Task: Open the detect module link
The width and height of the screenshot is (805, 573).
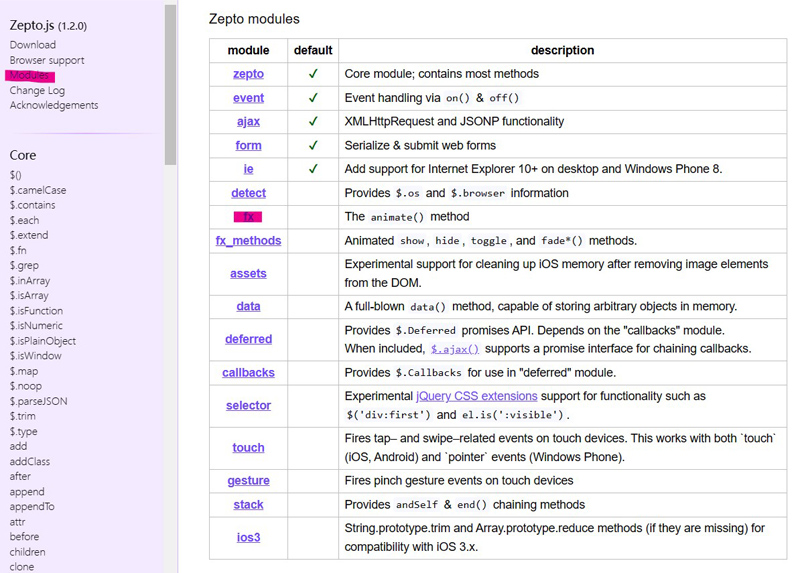Action: tap(248, 193)
